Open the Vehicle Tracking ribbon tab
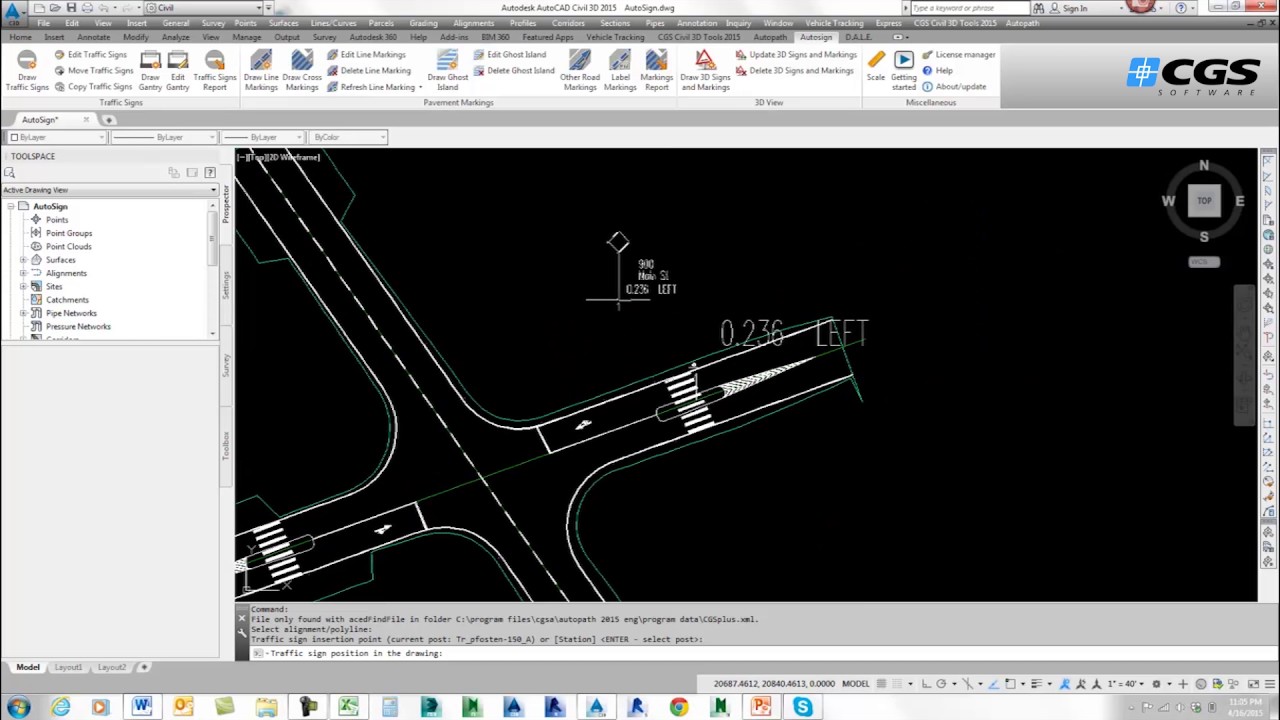Image resolution: width=1280 pixels, height=720 pixels. pos(615,37)
